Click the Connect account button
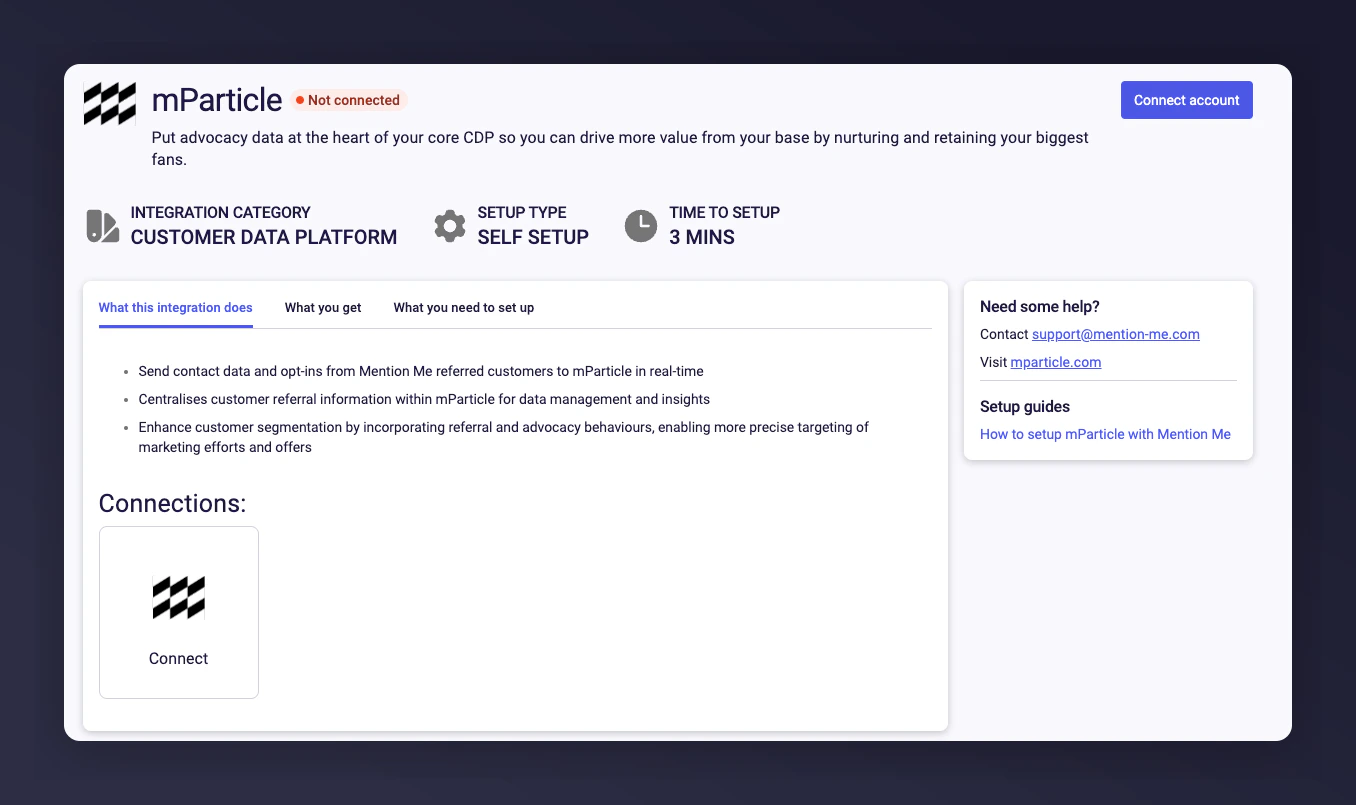This screenshot has width=1356, height=805. [x=1186, y=100]
